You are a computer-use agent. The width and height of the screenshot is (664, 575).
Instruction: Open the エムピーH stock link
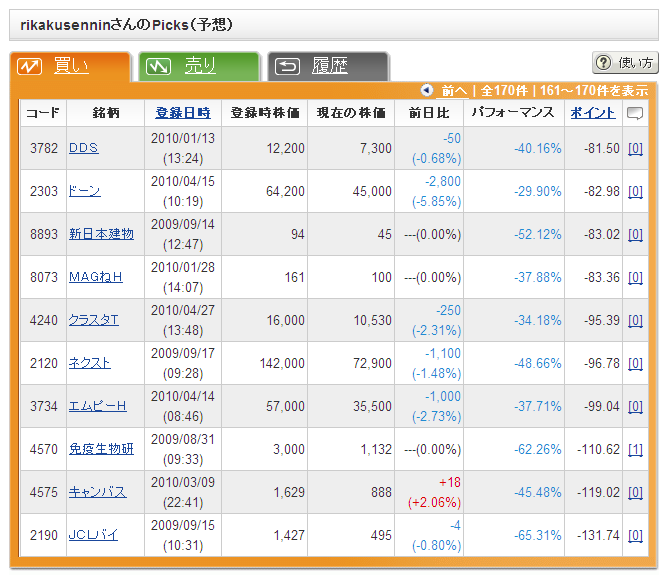(x=97, y=406)
